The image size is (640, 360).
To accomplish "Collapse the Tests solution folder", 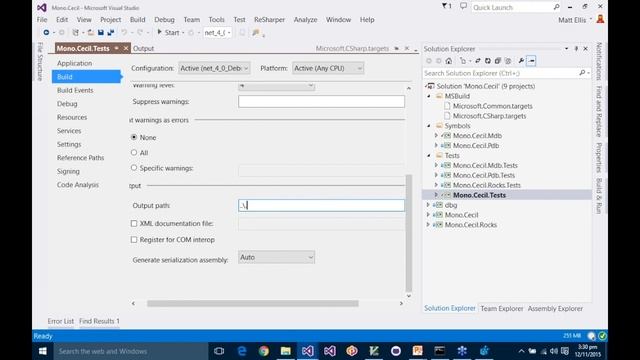I will 429,155.
